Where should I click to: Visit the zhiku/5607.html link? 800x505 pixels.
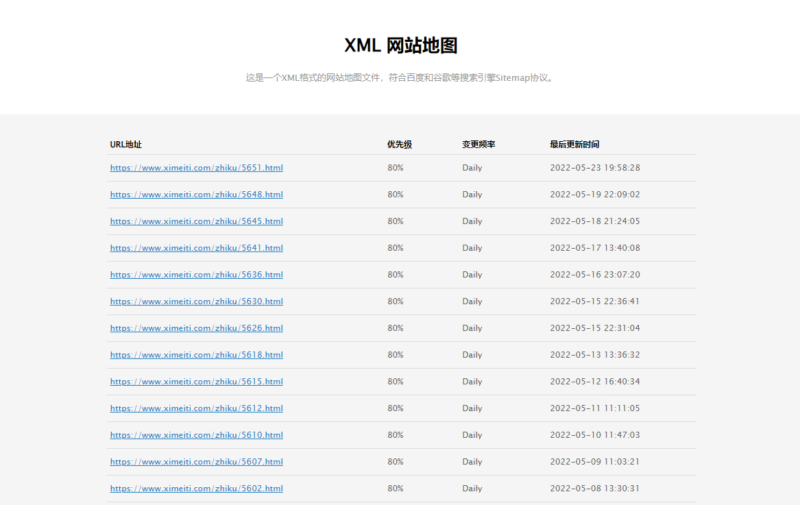(x=196, y=462)
